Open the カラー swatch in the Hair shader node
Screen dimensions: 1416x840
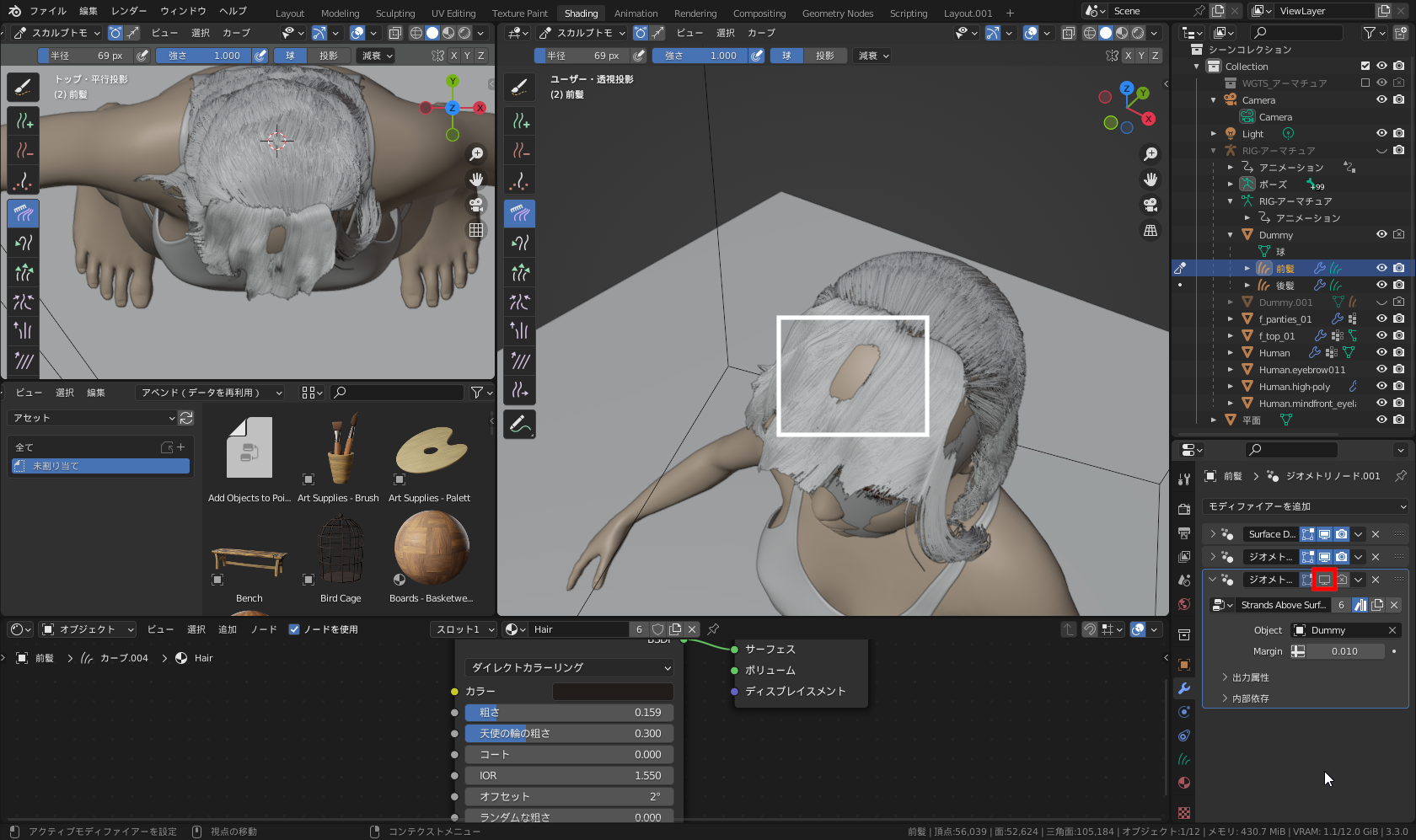pyautogui.click(x=613, y=691)
